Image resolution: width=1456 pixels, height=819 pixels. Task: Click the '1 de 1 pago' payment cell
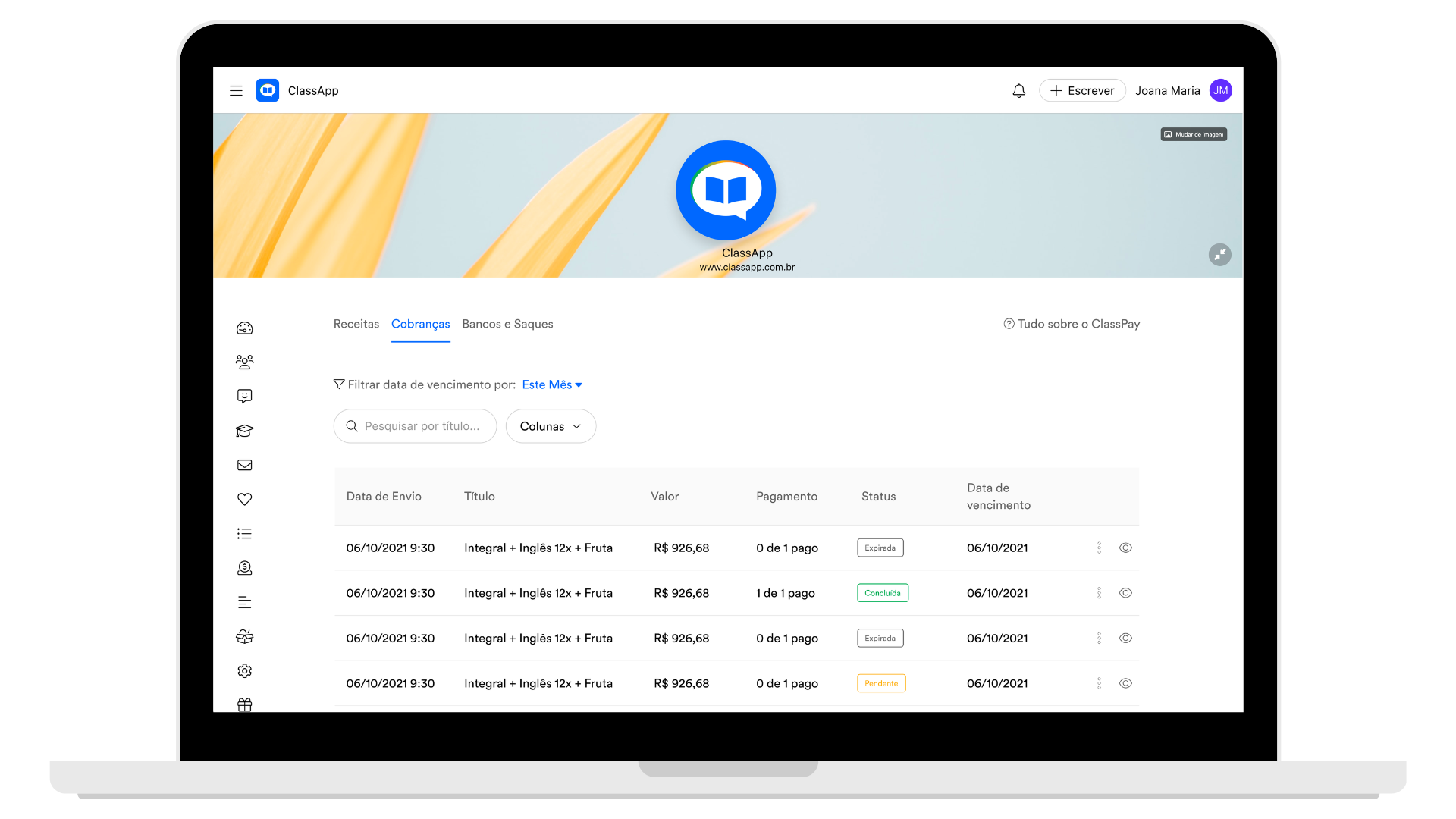pyautogui.click(x=785, y=593)
